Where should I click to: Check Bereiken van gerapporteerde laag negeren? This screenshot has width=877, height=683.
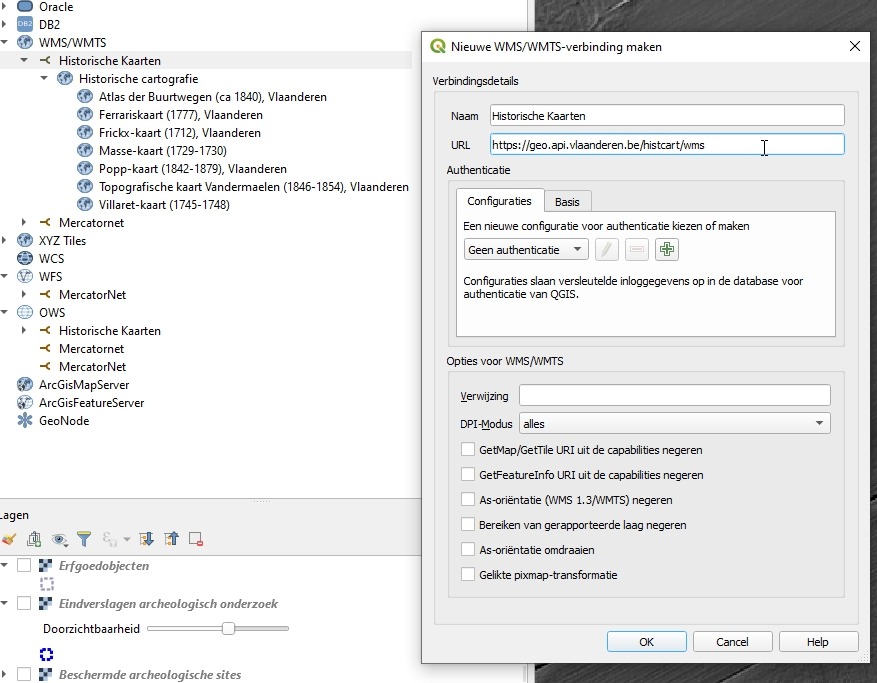pos(468,525)
